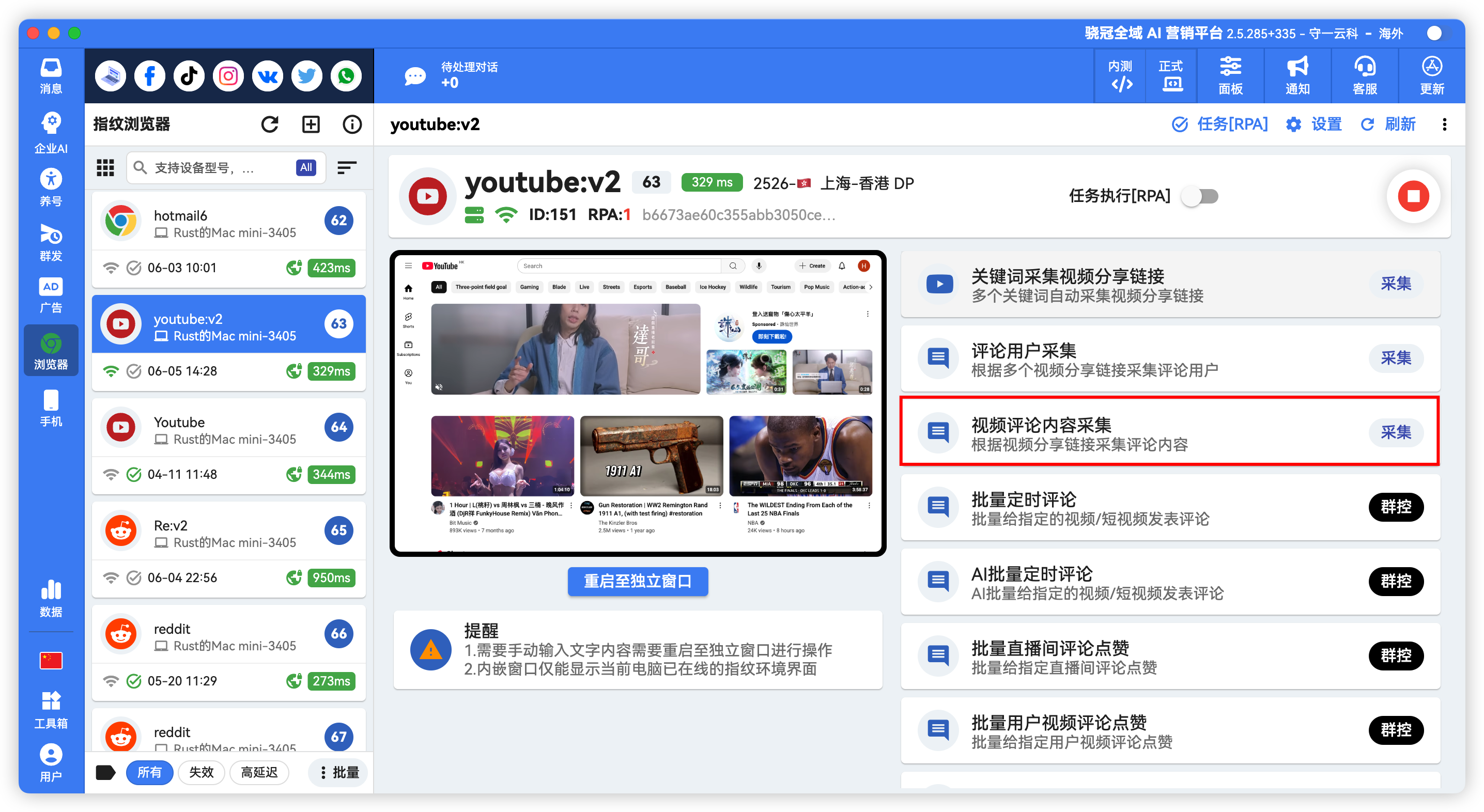Click 群控 for AI批量定时评论
The height and width of the screenshot is (812, 1484).
(1396, 581)
